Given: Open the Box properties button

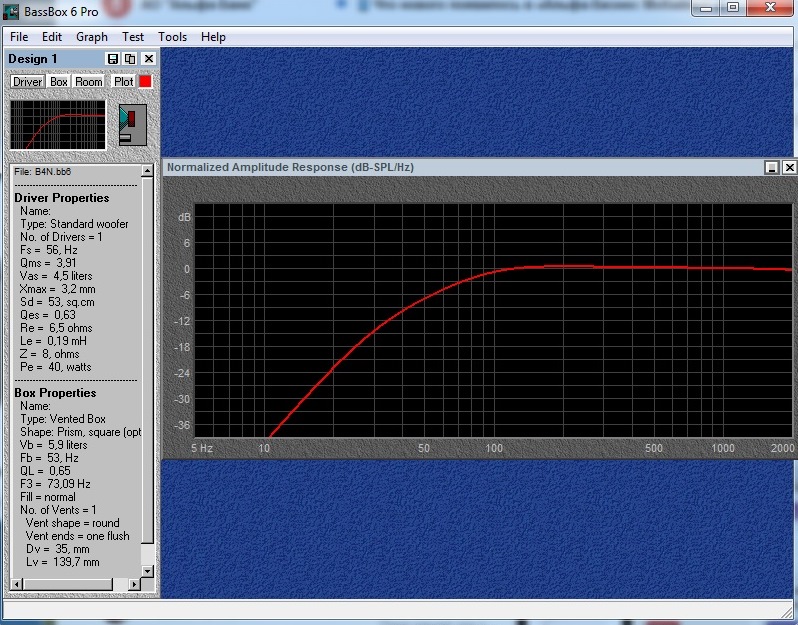Looking at the screenshot, I should 59,81.
